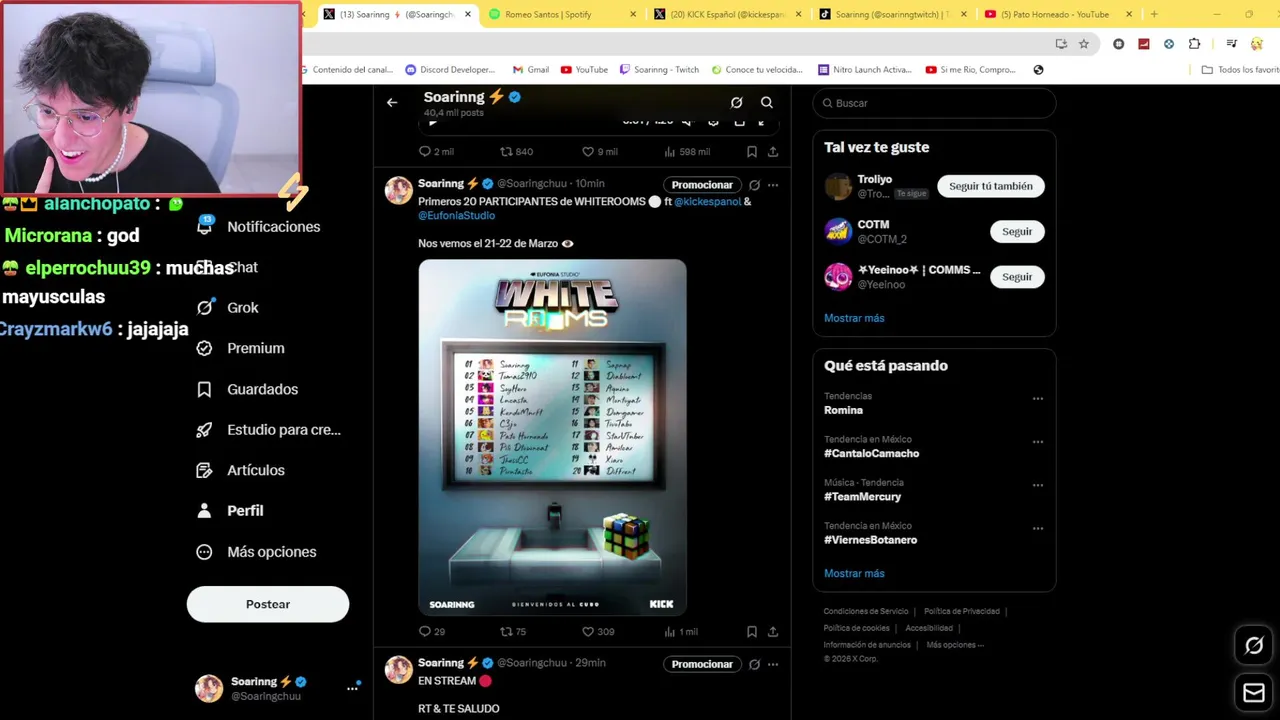Open the browser extensions puzzle icon
This screenshot has height=720, width=1280.
point(1194,44)
